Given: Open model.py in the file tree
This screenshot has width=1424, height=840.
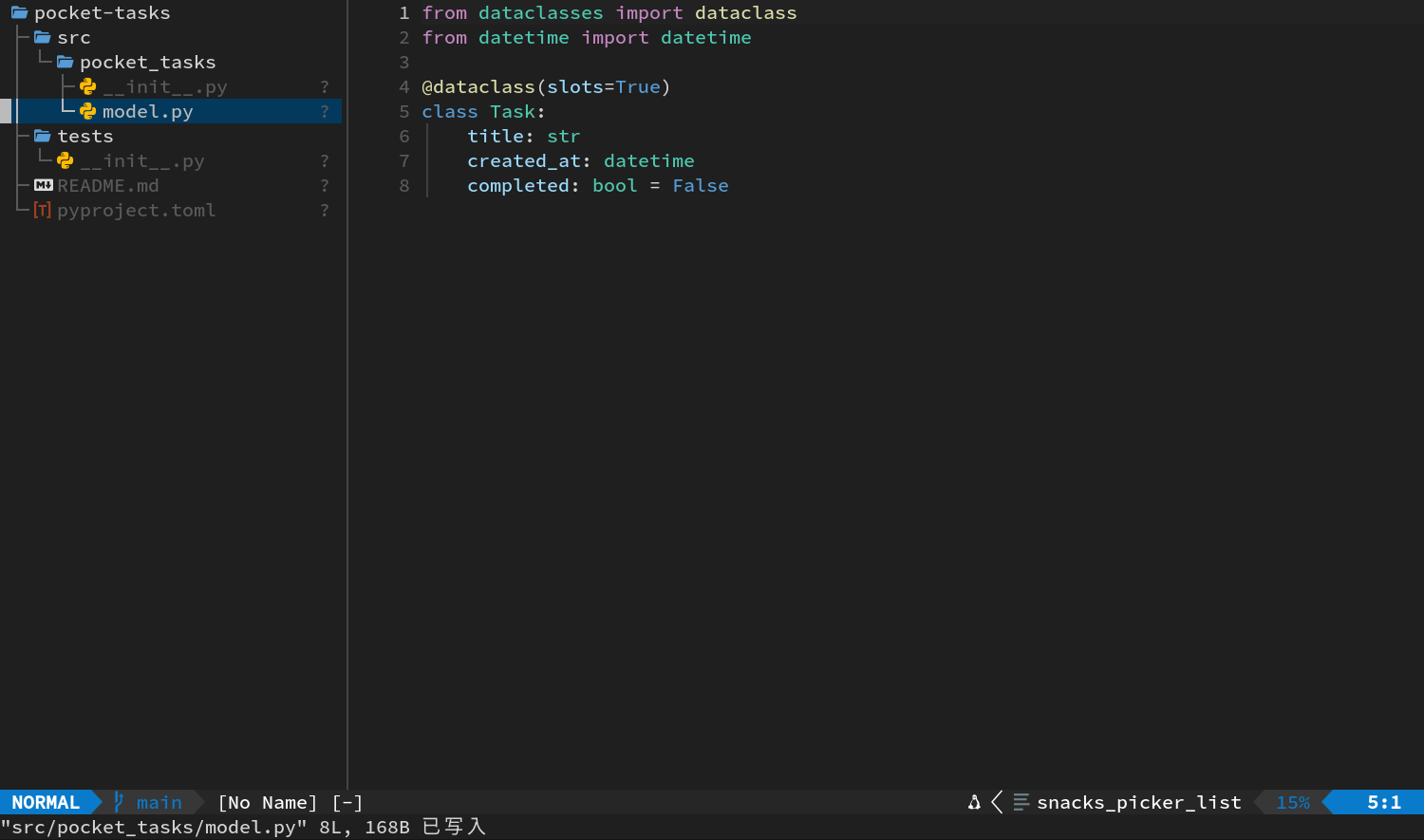Looking at the screenshot, I should 147,112.
